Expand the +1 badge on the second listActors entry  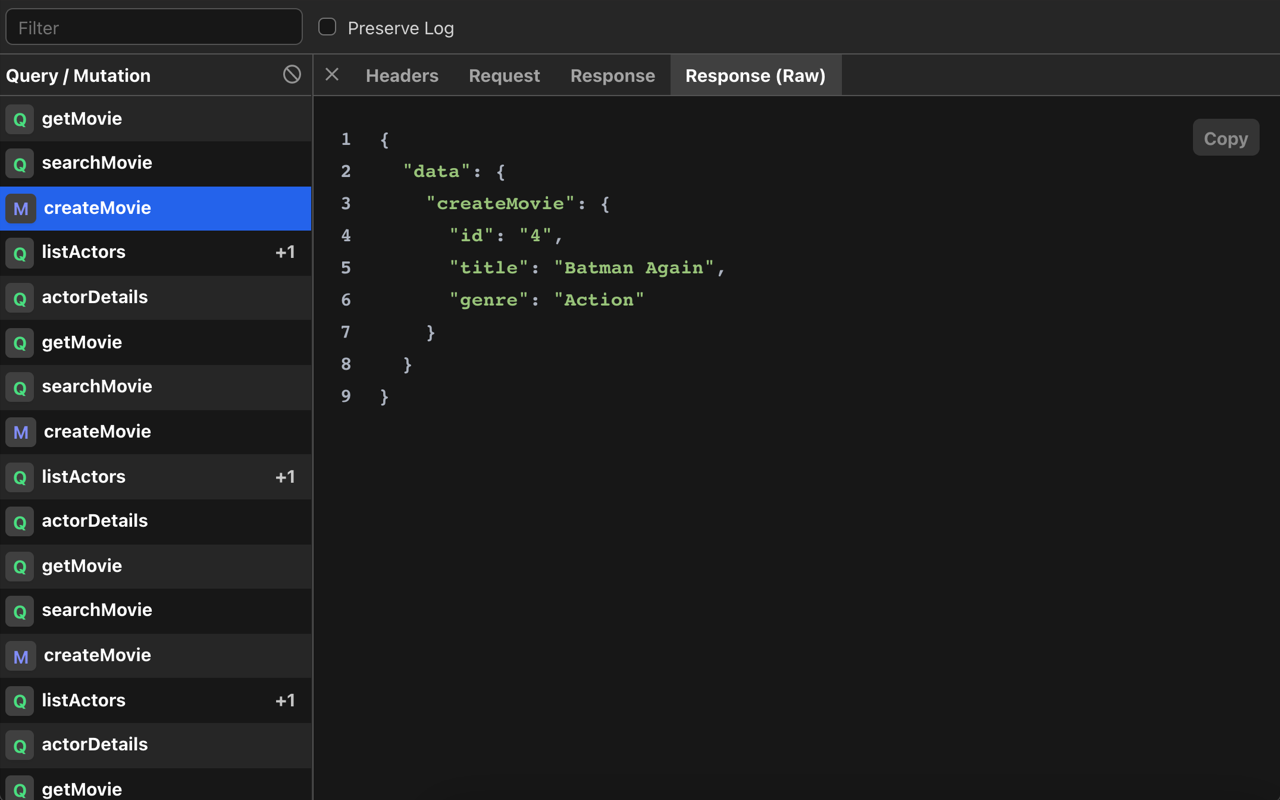[x=285, y=476]
